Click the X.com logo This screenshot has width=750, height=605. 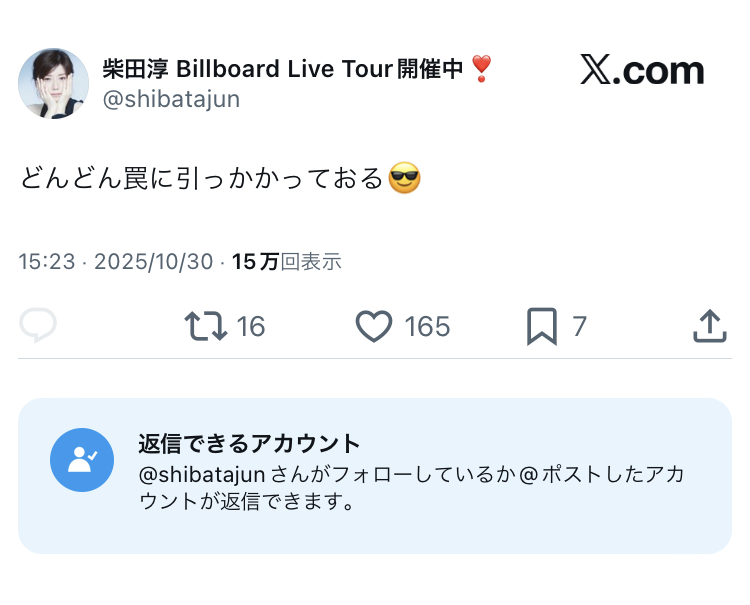coord(642,70)
